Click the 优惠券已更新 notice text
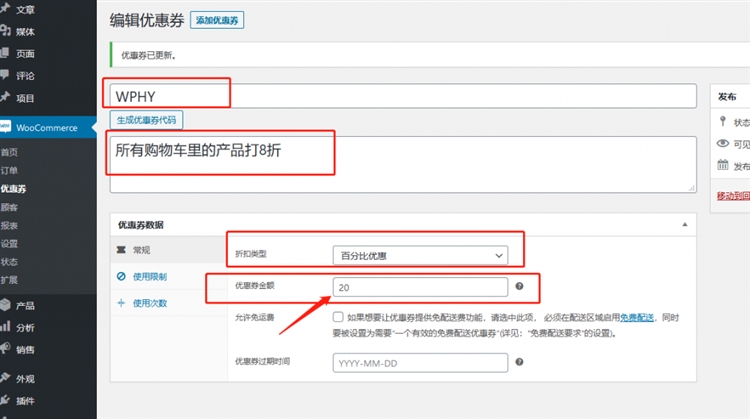 [x=148, y=55]
